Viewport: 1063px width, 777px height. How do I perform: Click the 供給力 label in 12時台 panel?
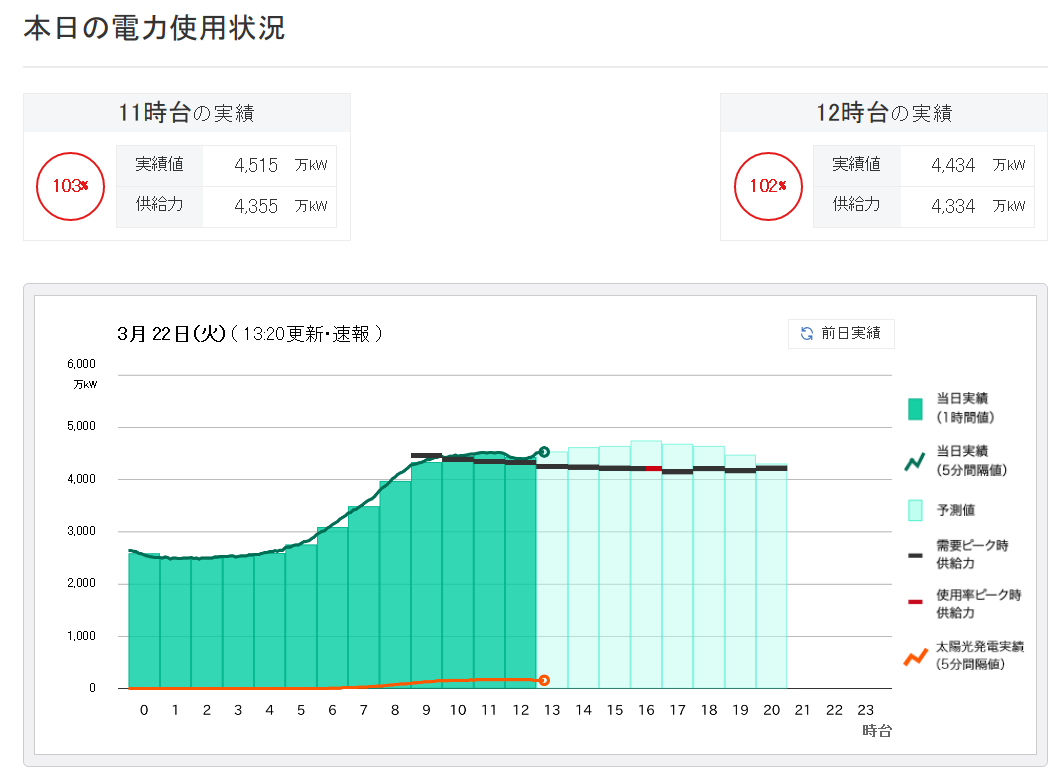tap(856, 204)
